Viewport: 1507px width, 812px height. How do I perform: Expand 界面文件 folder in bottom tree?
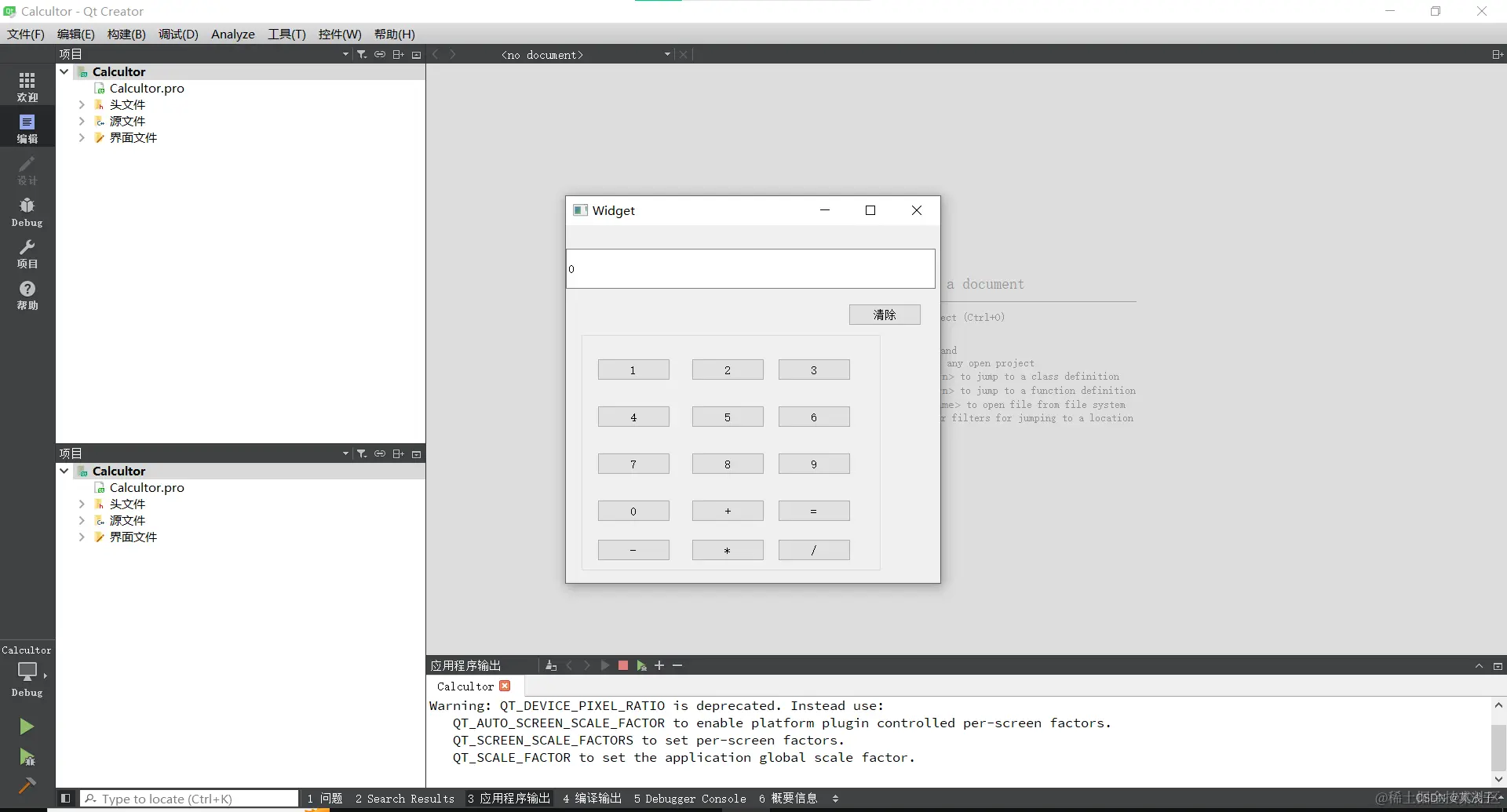pyautogui.click(x=82, y=537)
